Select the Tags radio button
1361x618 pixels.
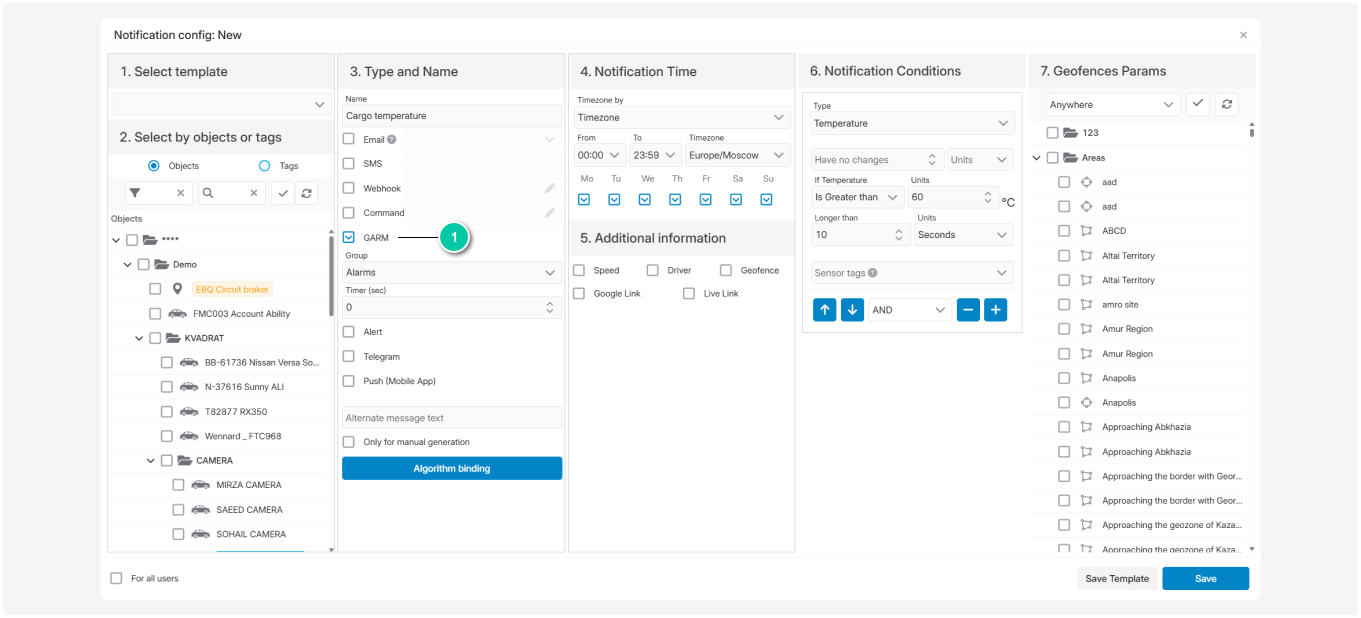265,166
